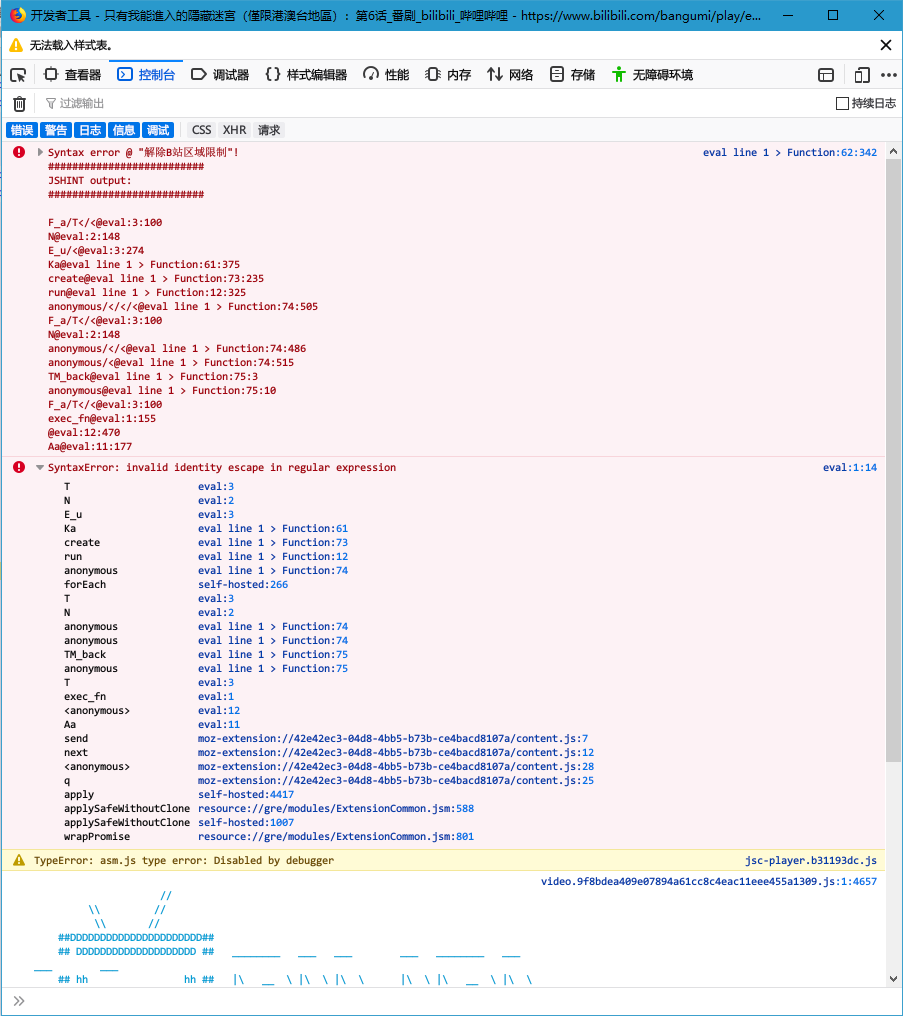Image resolution: width=903 pixels, height=1016 pixels.
Task: Open the 调试器 debugger tab
Action: (x=220, y=75)
